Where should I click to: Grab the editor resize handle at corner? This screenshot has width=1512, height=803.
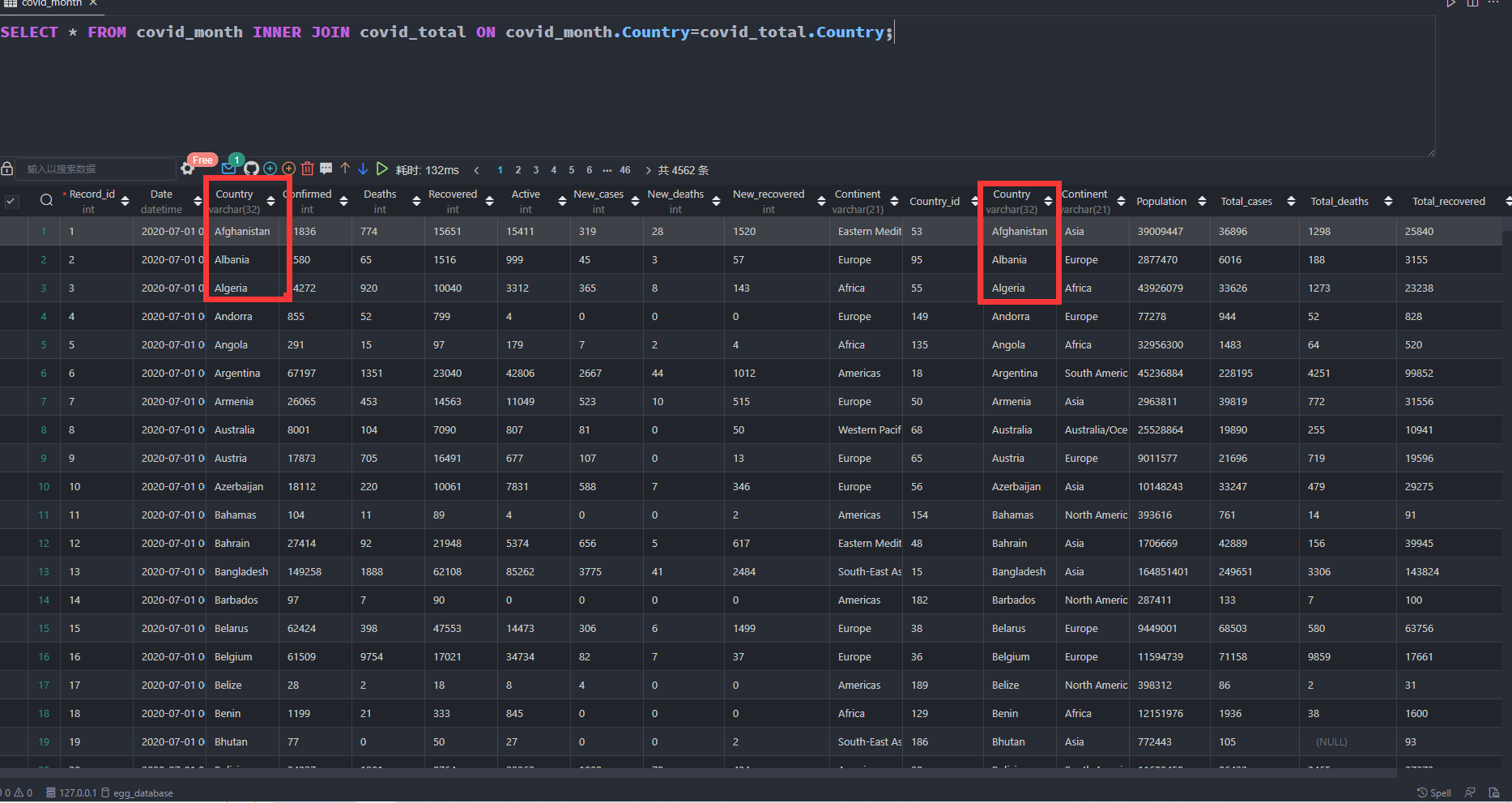coord(1431,152)
